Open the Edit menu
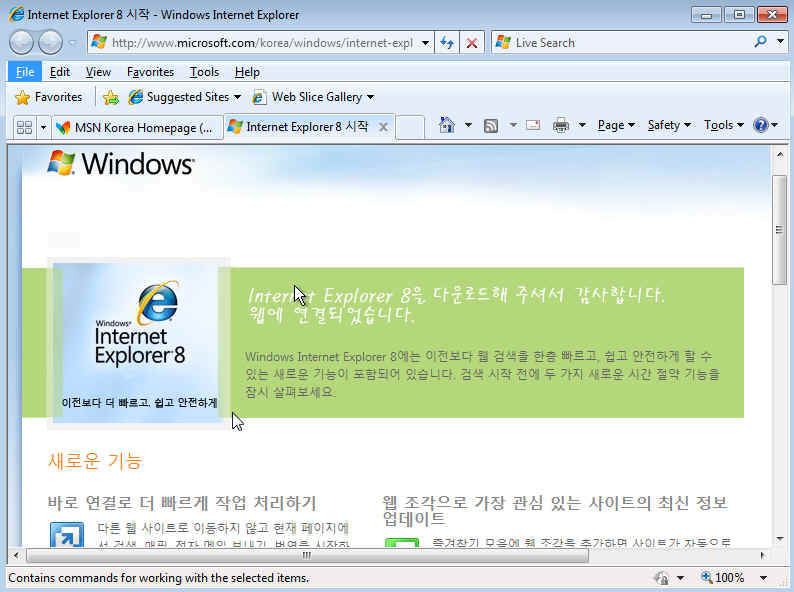 (x=60, y=72)
